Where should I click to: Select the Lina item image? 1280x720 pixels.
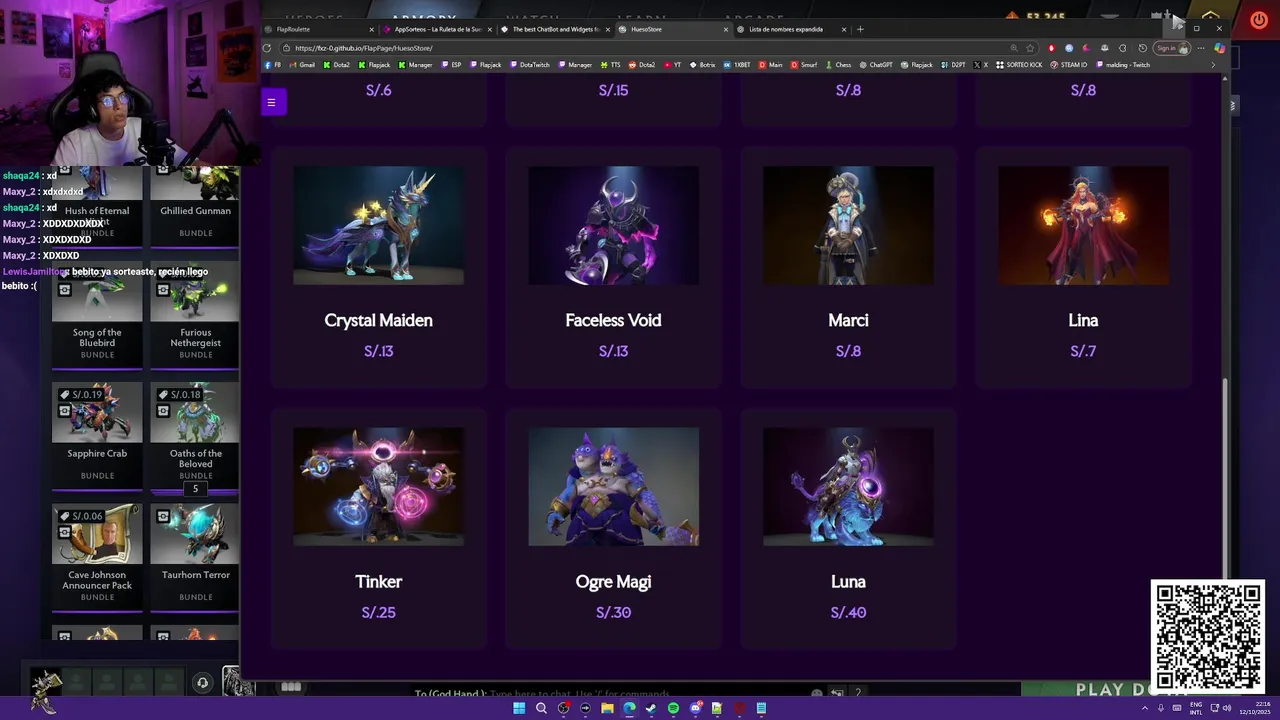click(x=1083, y=225)
